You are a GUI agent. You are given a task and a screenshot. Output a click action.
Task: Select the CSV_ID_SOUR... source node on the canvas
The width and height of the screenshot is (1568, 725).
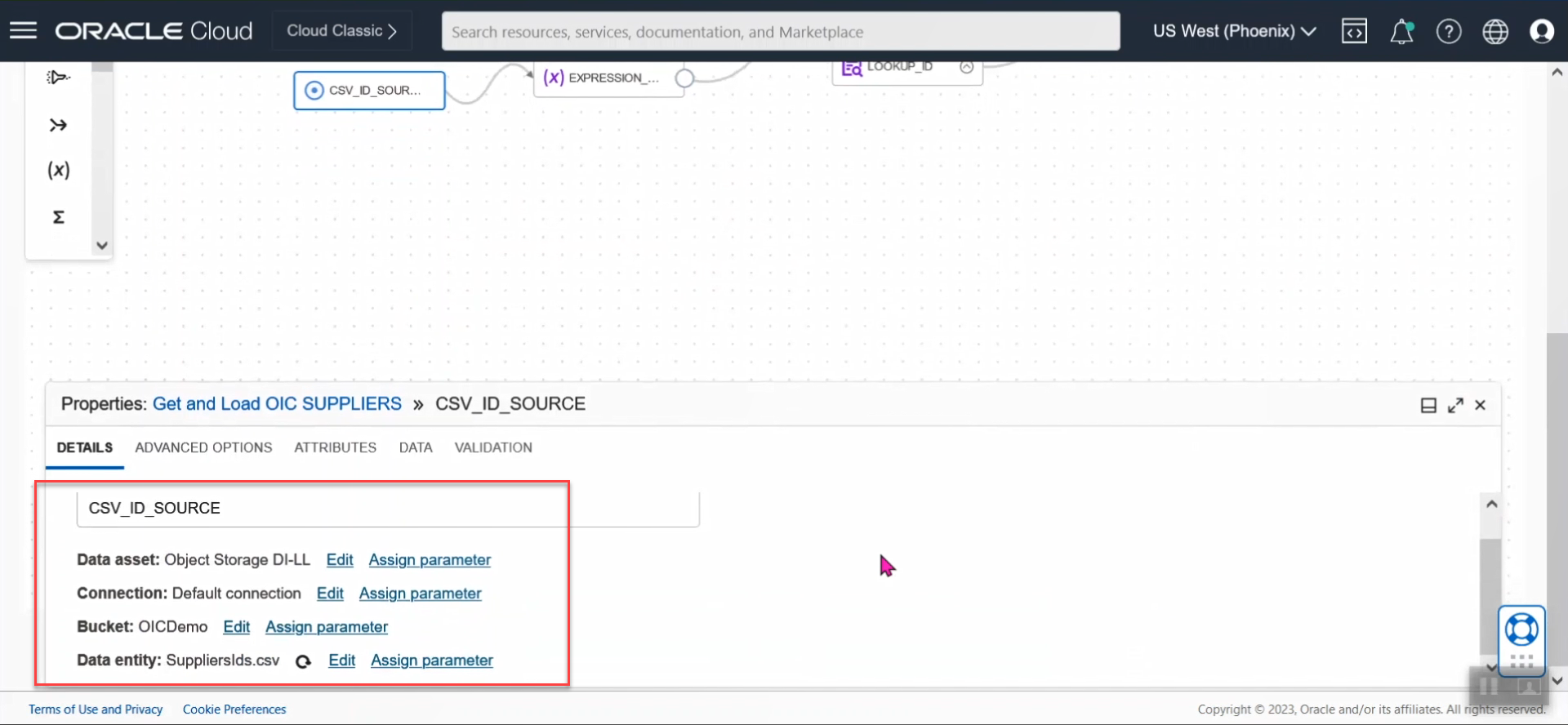click(x=369, y=90)
